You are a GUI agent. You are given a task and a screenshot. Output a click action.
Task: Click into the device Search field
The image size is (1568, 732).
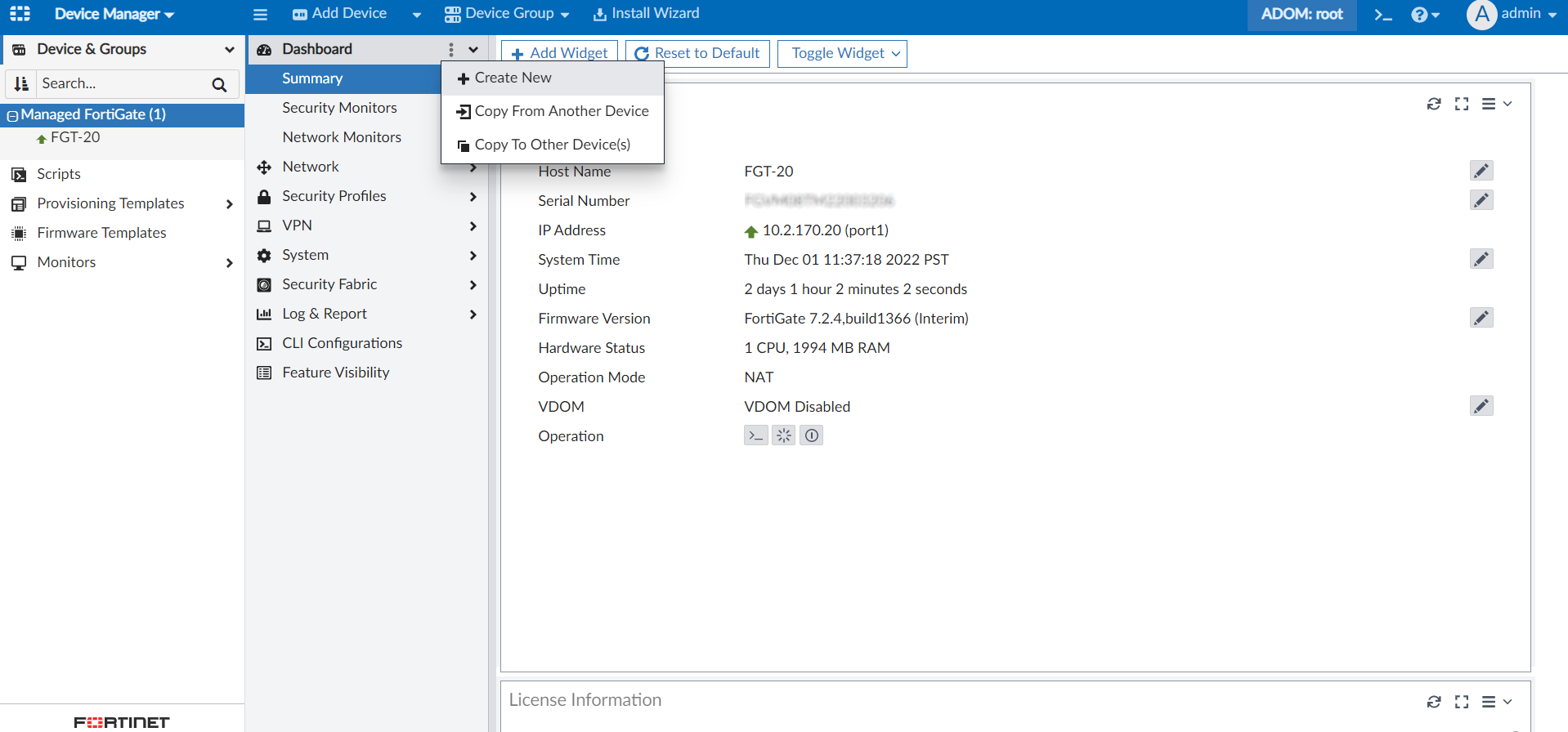123,84
